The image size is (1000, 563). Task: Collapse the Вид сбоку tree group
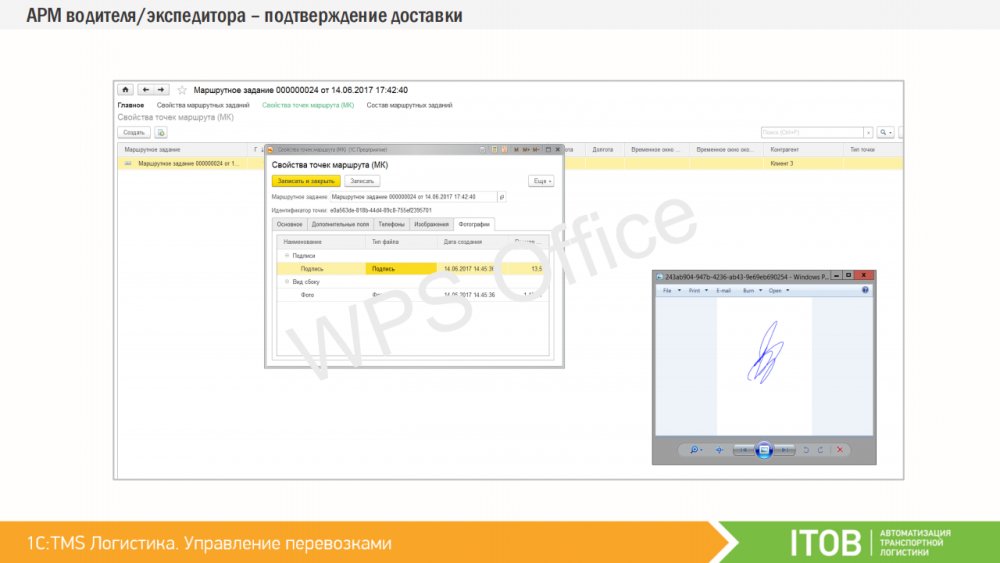[x=287, y=282]
